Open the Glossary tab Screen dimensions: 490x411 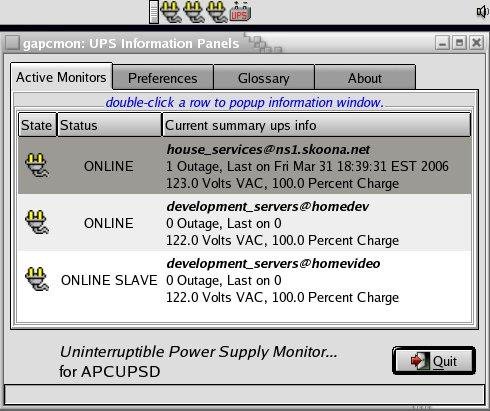[264, 78]
